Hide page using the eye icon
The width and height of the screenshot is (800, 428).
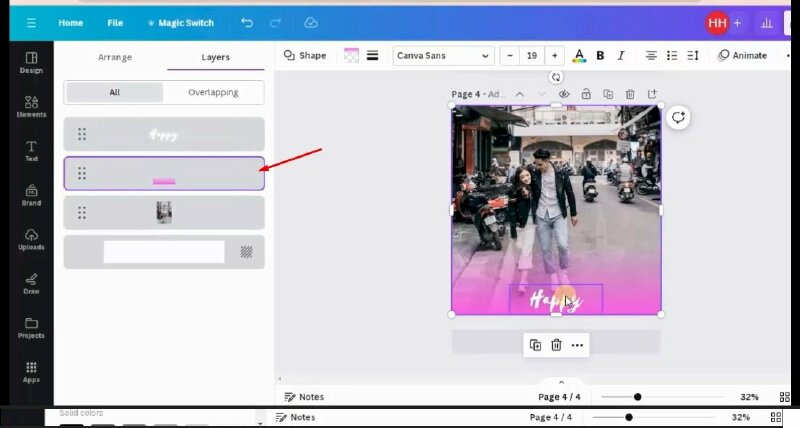point(564,94)
